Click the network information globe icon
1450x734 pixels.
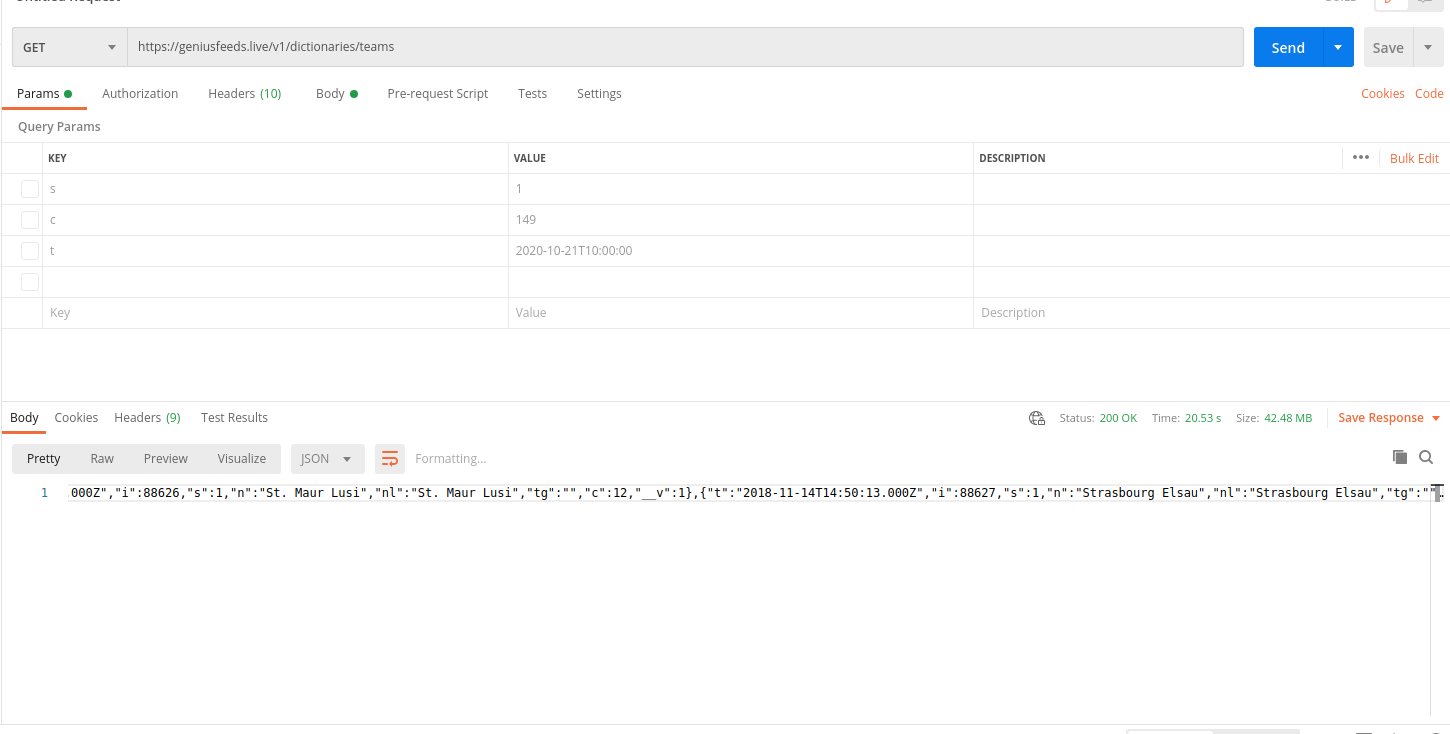pyautogui.click(x=1037, y=418)
